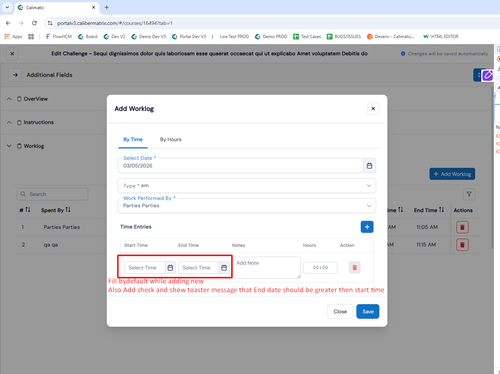Click the arrow icon beside Additional Fields
This screenshot has width=500, height=374.
coord(15,75)
